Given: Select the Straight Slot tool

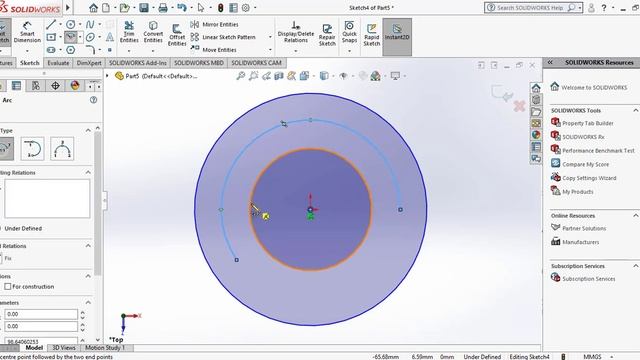Looking at the screenshot, I should [x=51, y=50].
